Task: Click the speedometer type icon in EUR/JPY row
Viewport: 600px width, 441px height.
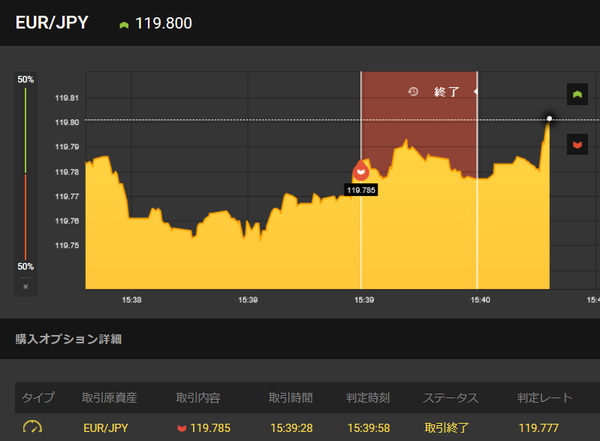Action: pos(33,428)
